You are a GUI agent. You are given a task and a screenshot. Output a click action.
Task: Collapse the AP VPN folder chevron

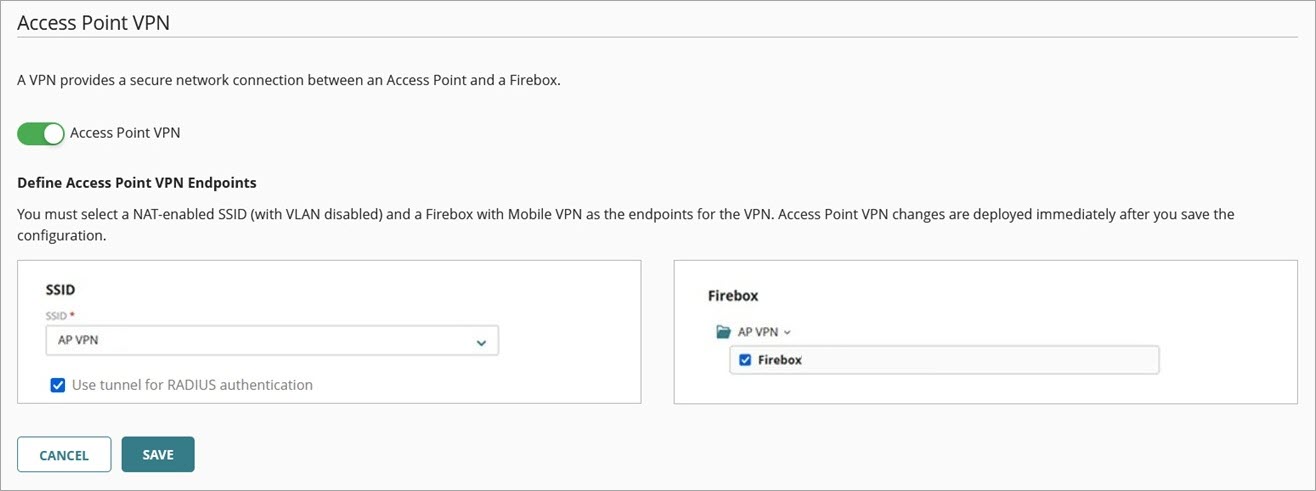click(x=788, y=332)
